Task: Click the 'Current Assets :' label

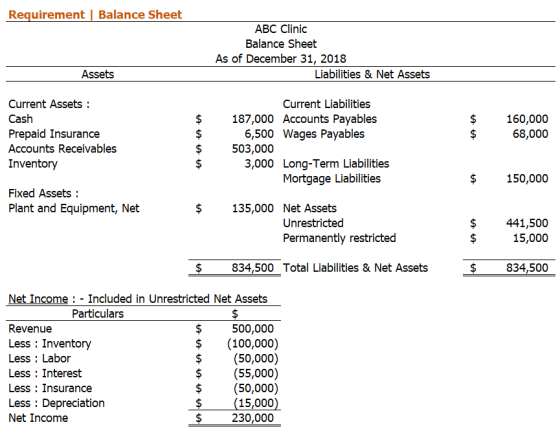Action: [49, 104]
